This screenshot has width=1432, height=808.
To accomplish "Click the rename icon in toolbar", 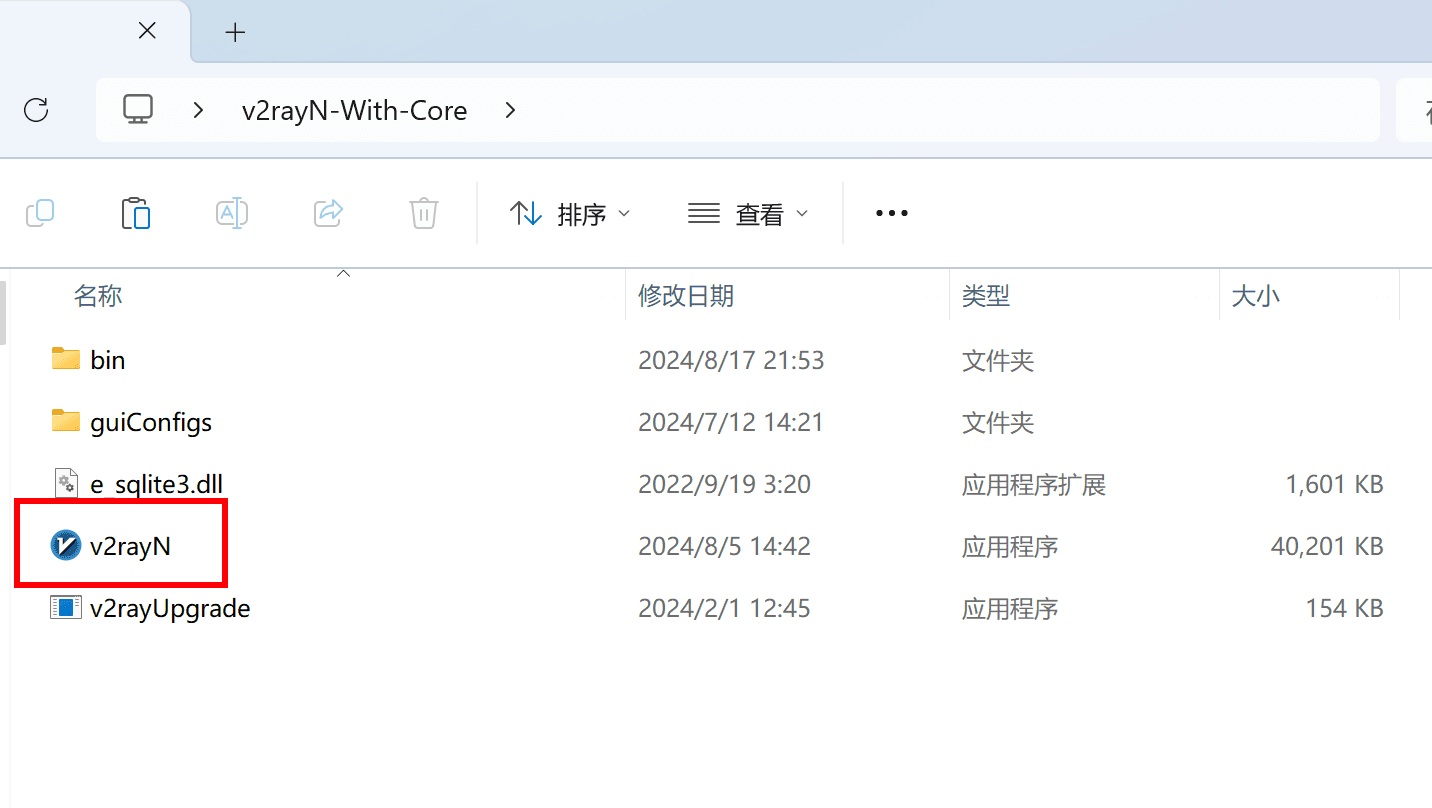I will (232, 213).
